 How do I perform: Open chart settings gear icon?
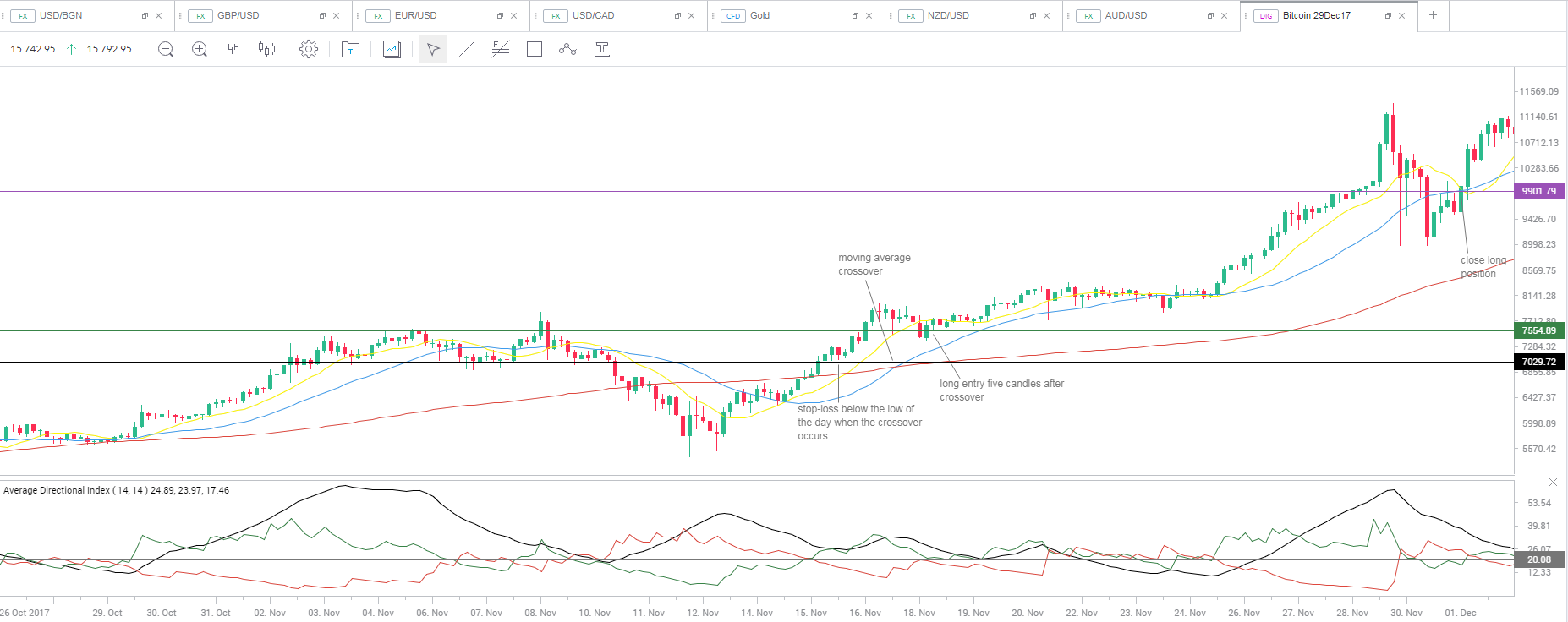click(309, 50)
